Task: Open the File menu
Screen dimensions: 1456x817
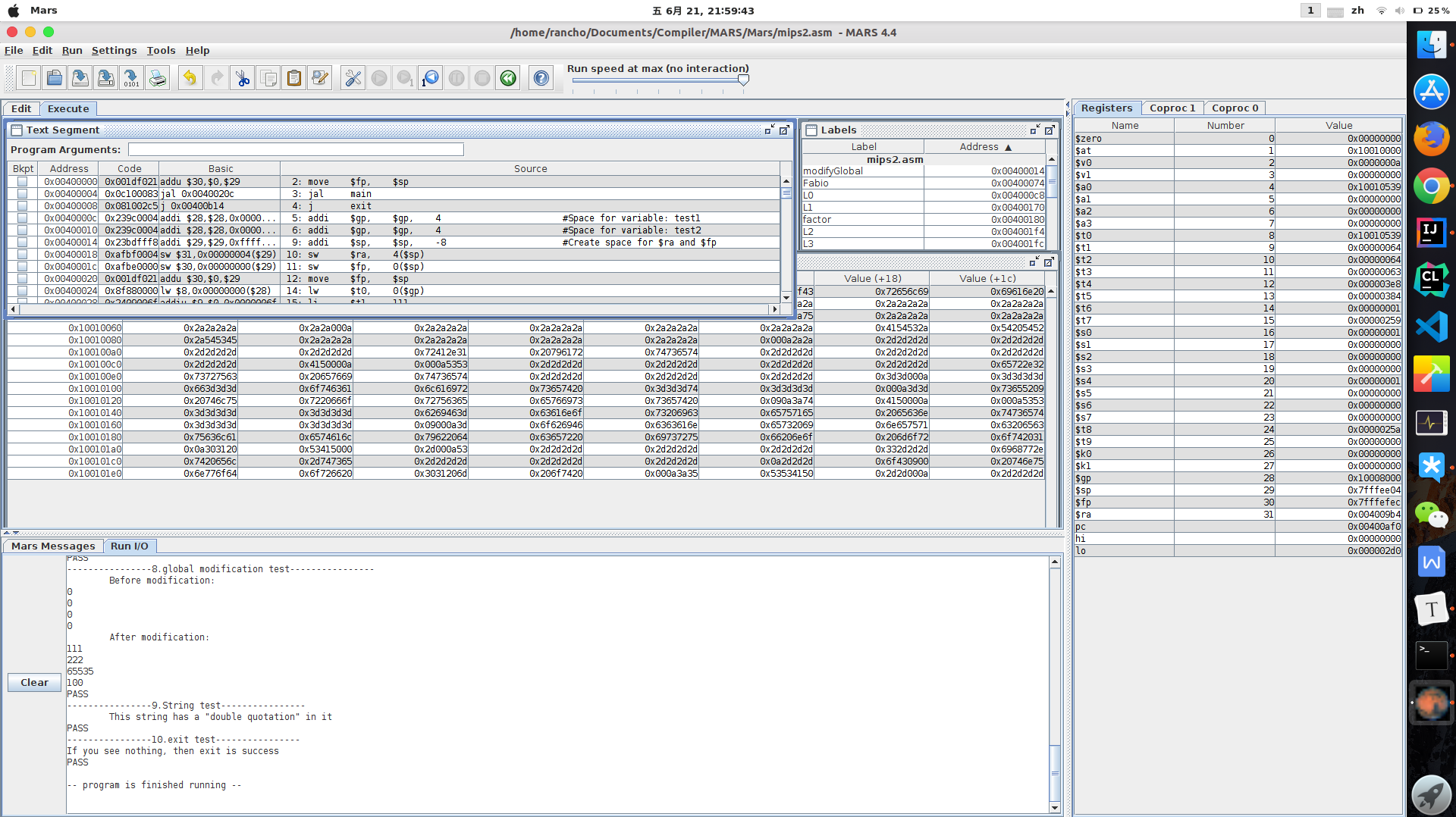Action: point(14,51)
